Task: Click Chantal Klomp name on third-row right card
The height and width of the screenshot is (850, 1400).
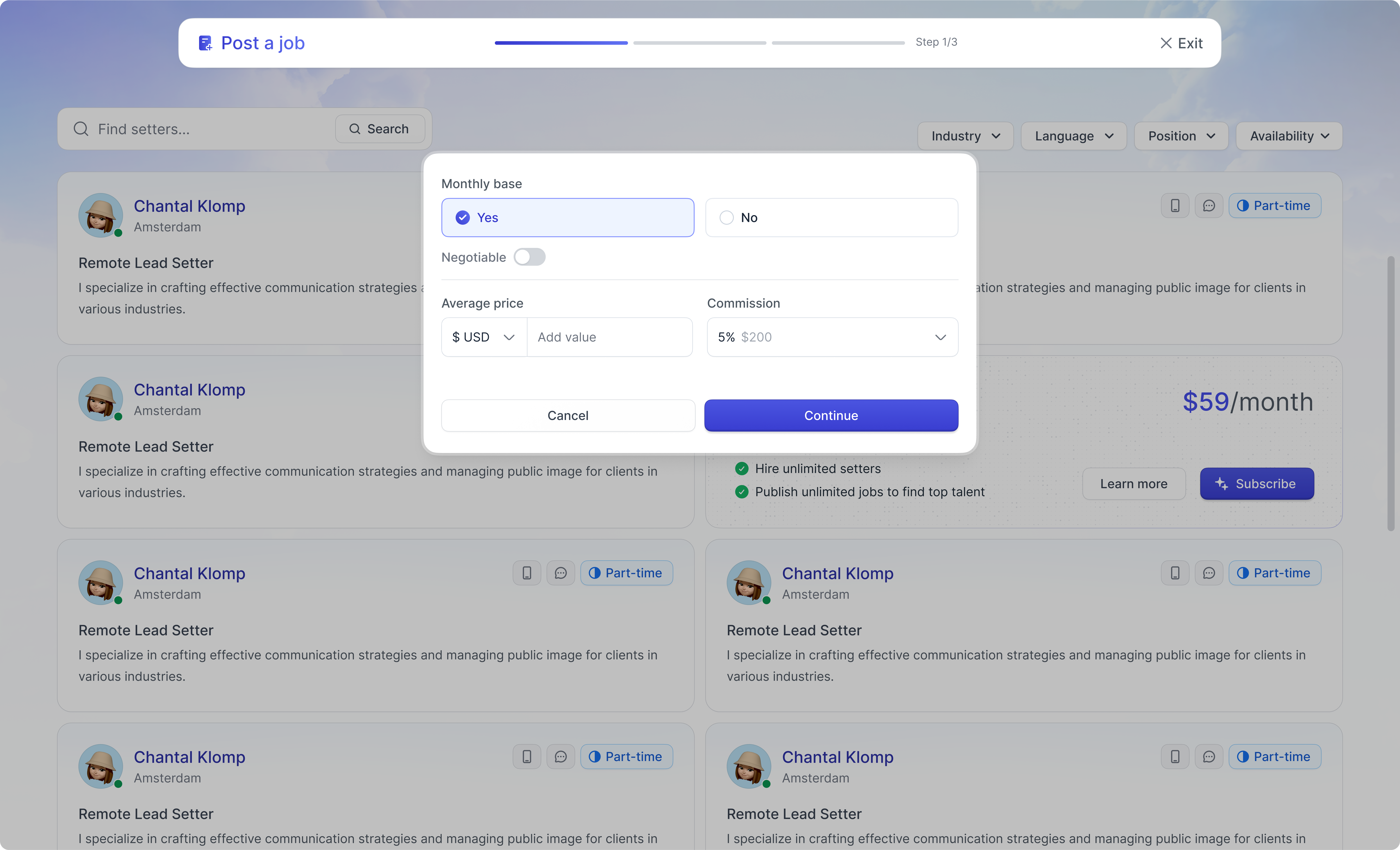Action: coord(838,573)
